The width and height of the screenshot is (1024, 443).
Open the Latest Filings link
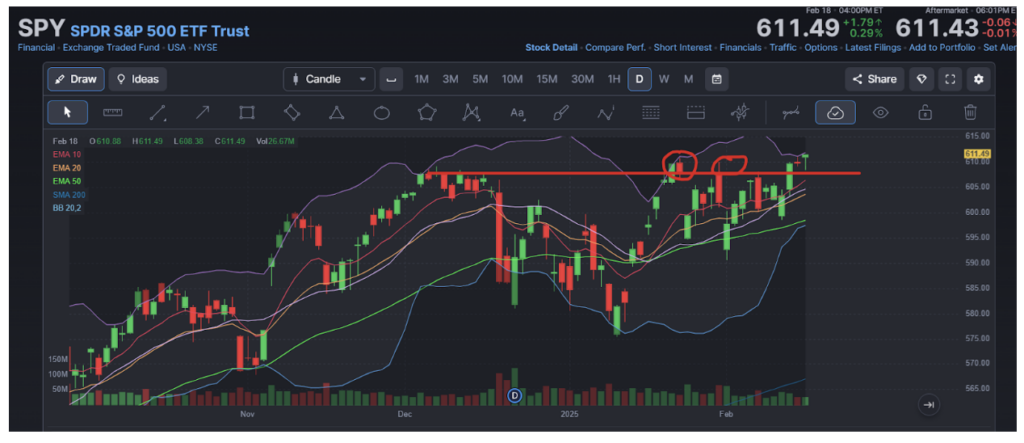pos(873,47)
